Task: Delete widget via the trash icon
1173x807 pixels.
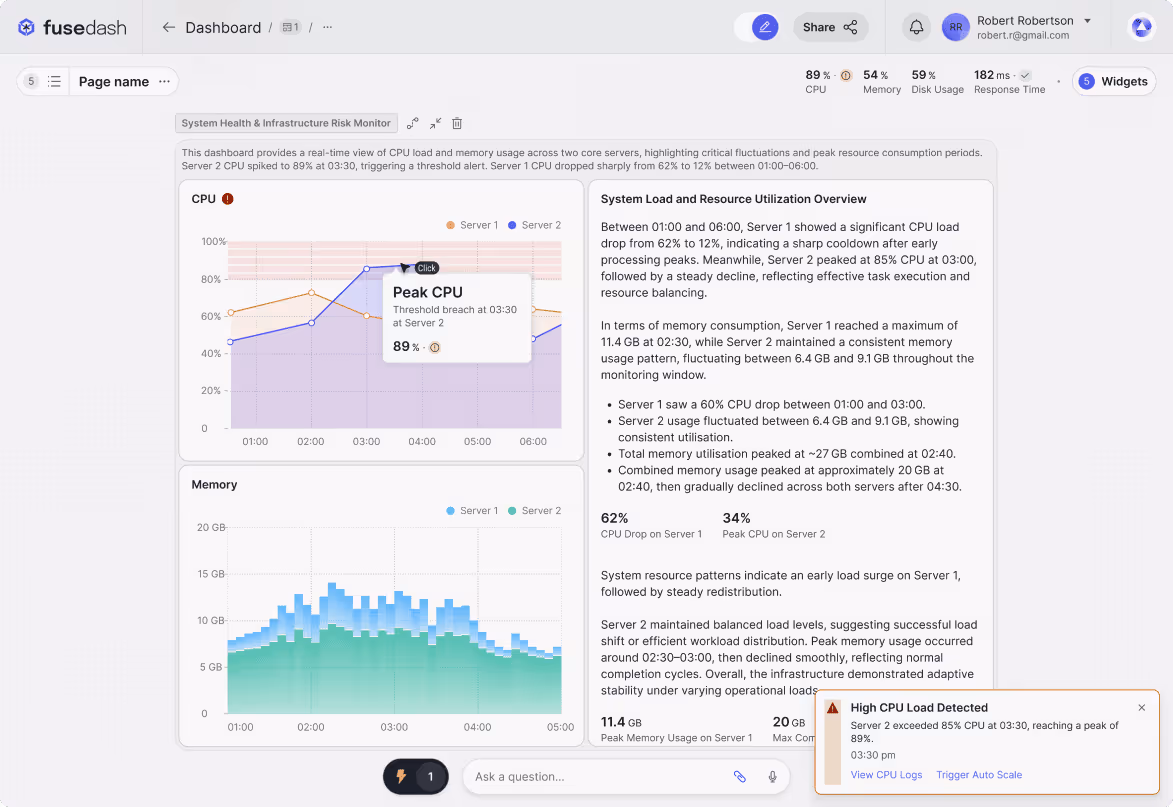Action: pyautogui.click(x=457, y=123)
